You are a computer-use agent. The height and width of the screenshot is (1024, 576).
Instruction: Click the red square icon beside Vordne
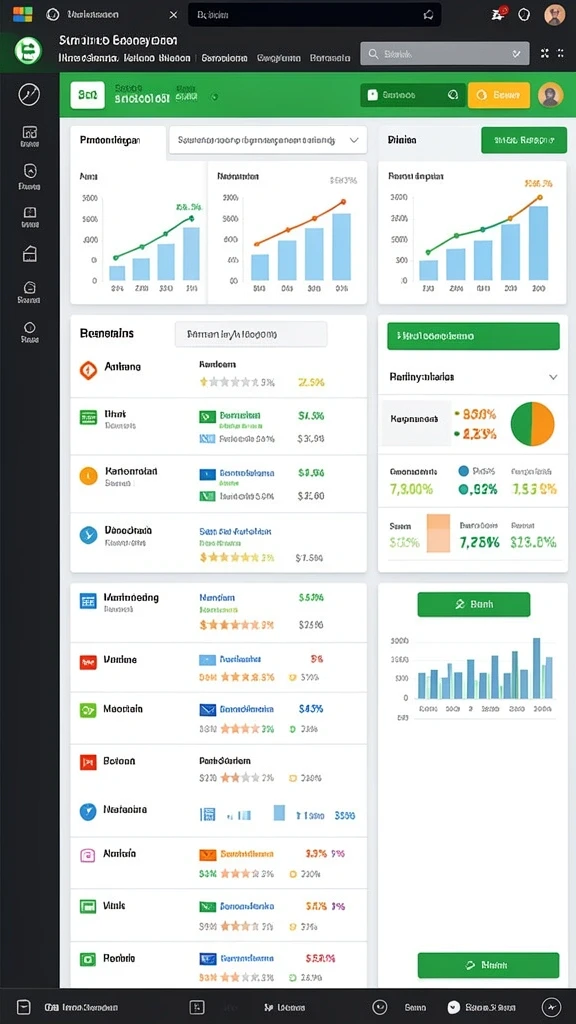[88, 662]
